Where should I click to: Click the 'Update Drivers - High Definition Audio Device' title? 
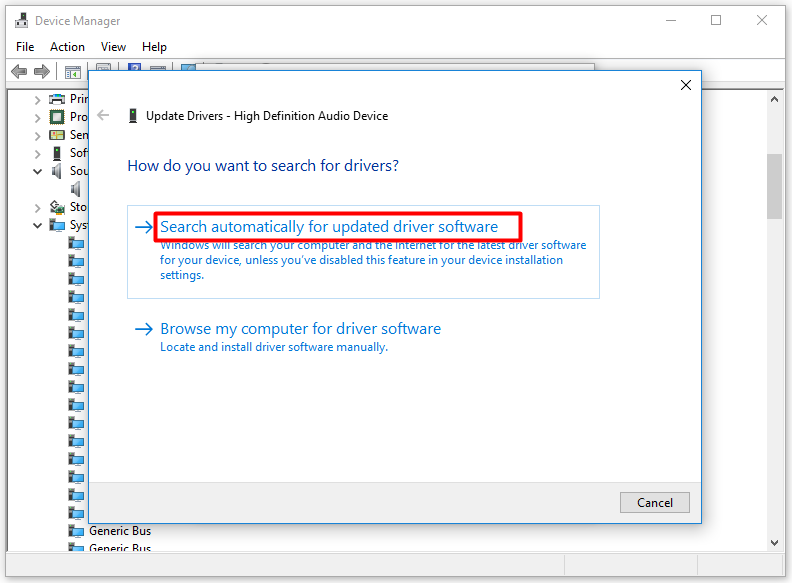pos(267,116)
